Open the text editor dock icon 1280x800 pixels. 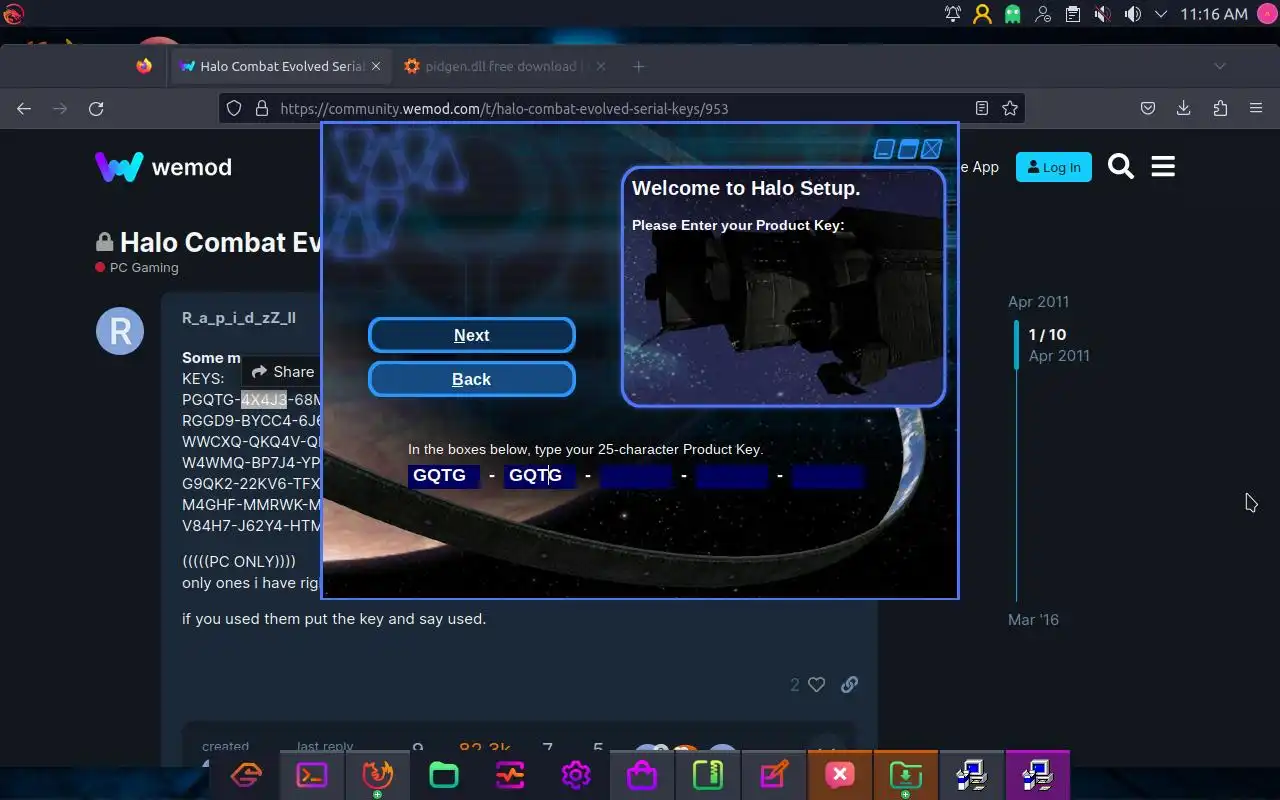pyautogui.click(x=774, y=775)
